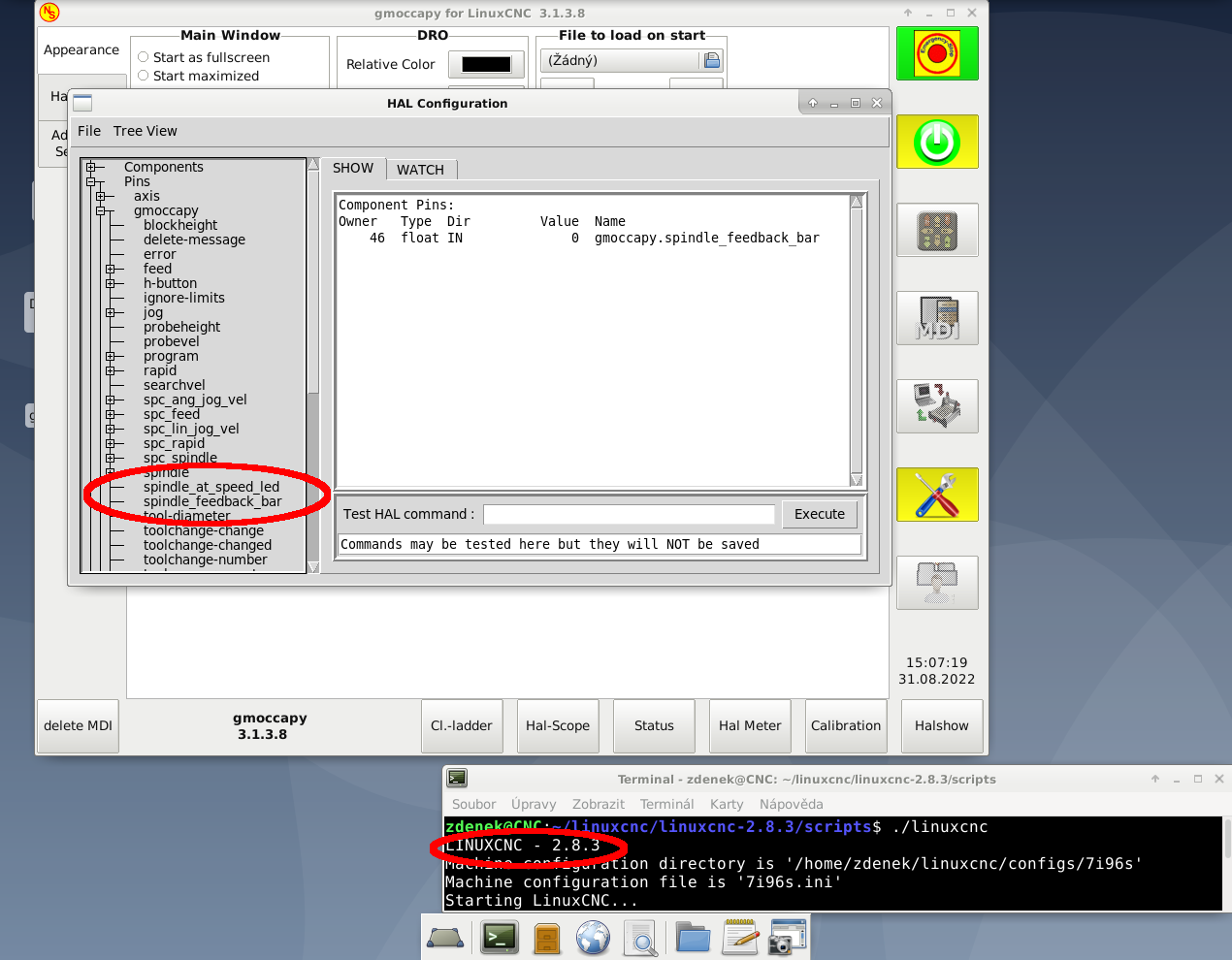Collapse the Pins tree node

pyautogui.click(x=90, y=181)
